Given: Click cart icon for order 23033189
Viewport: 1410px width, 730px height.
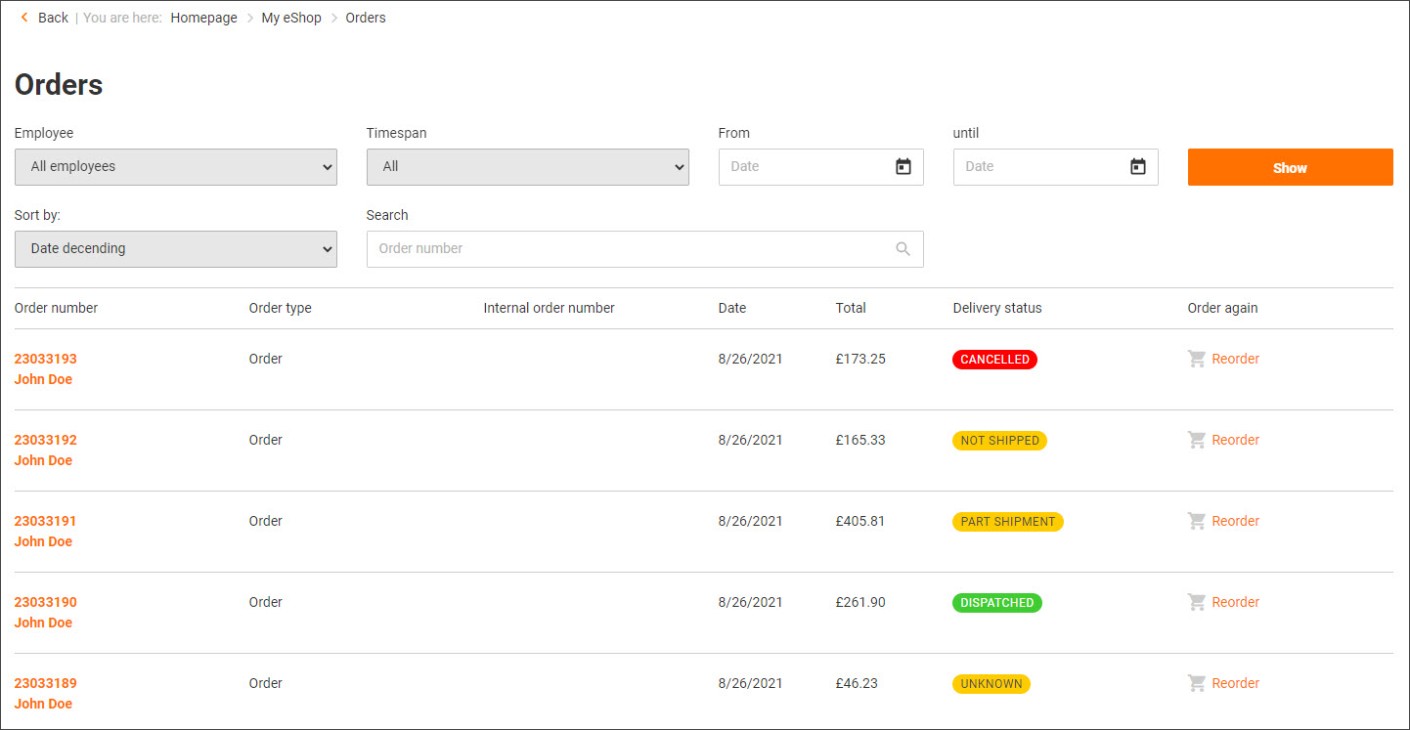Looking at the screenshot, I should pos(1196,683).
